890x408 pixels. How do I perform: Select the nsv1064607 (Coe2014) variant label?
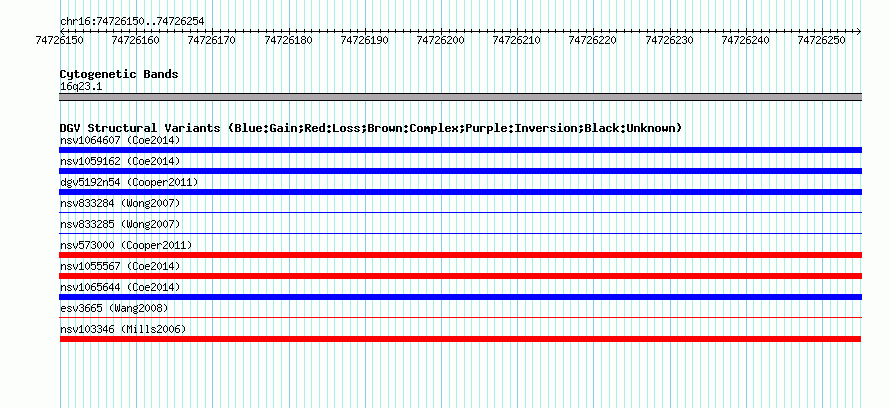(x=120, y=140)
